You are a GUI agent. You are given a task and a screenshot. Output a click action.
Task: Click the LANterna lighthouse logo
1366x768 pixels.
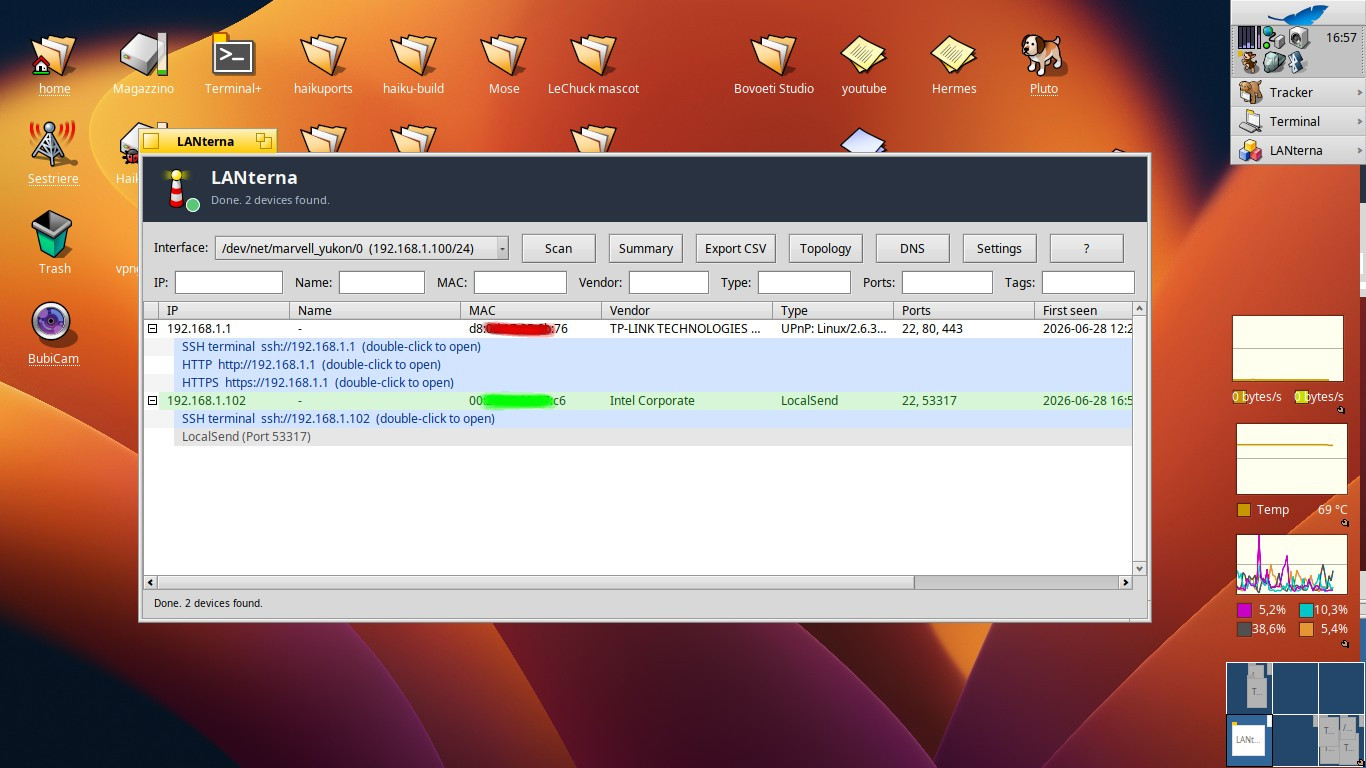179,190
